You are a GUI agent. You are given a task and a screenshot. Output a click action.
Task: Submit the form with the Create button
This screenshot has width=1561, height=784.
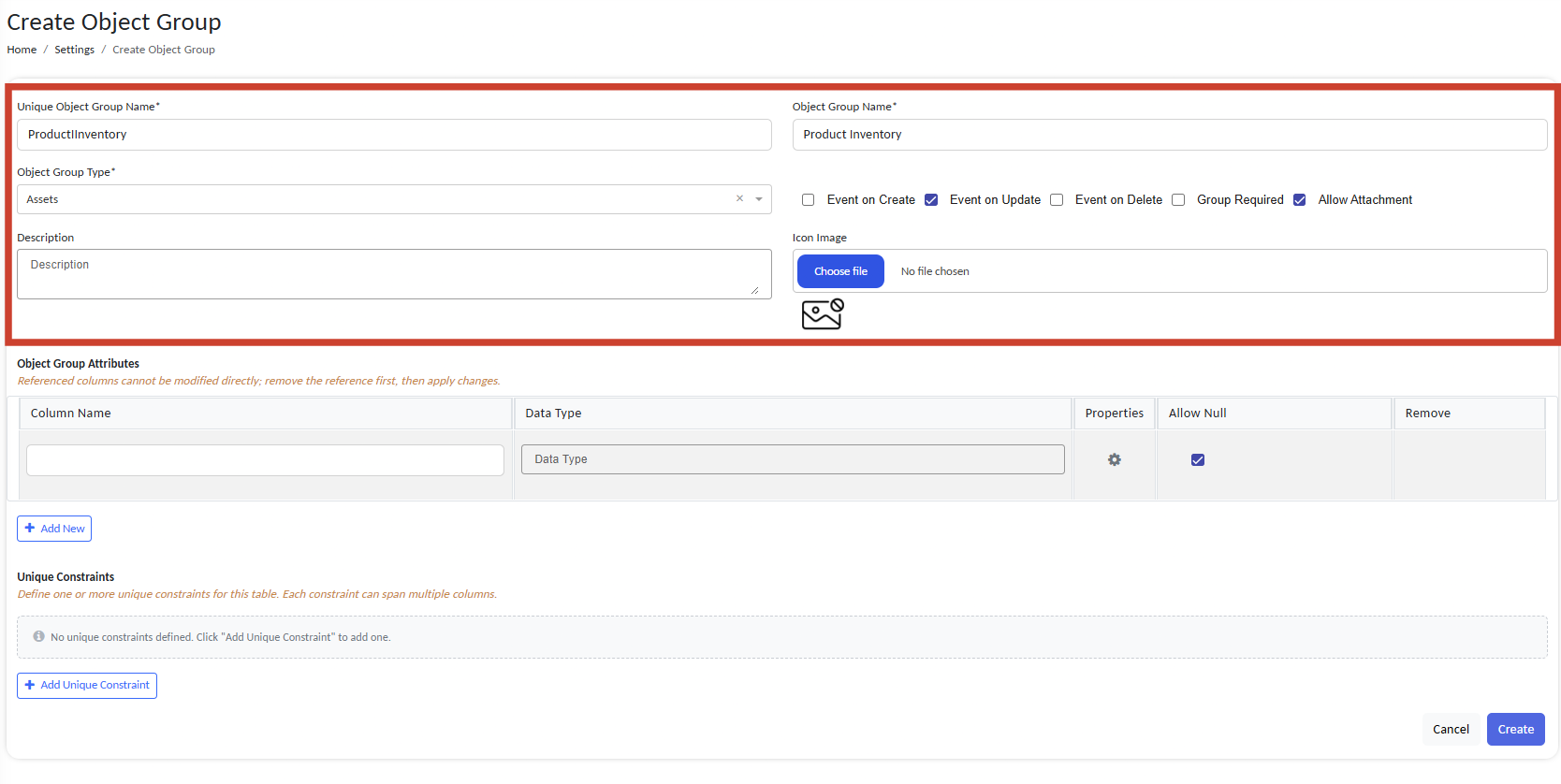[x=1515, y=730]
